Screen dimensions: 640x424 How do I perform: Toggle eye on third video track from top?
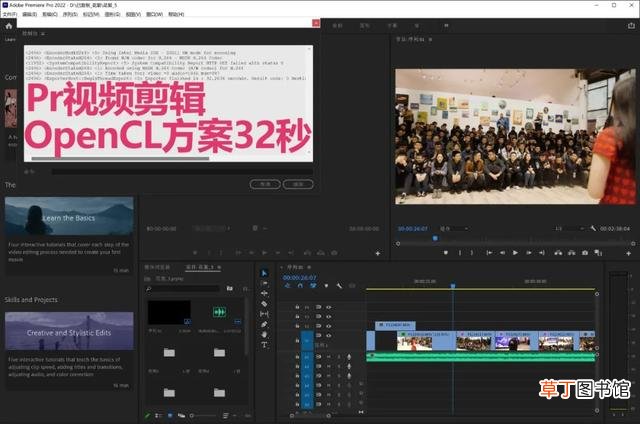point(329,326)
